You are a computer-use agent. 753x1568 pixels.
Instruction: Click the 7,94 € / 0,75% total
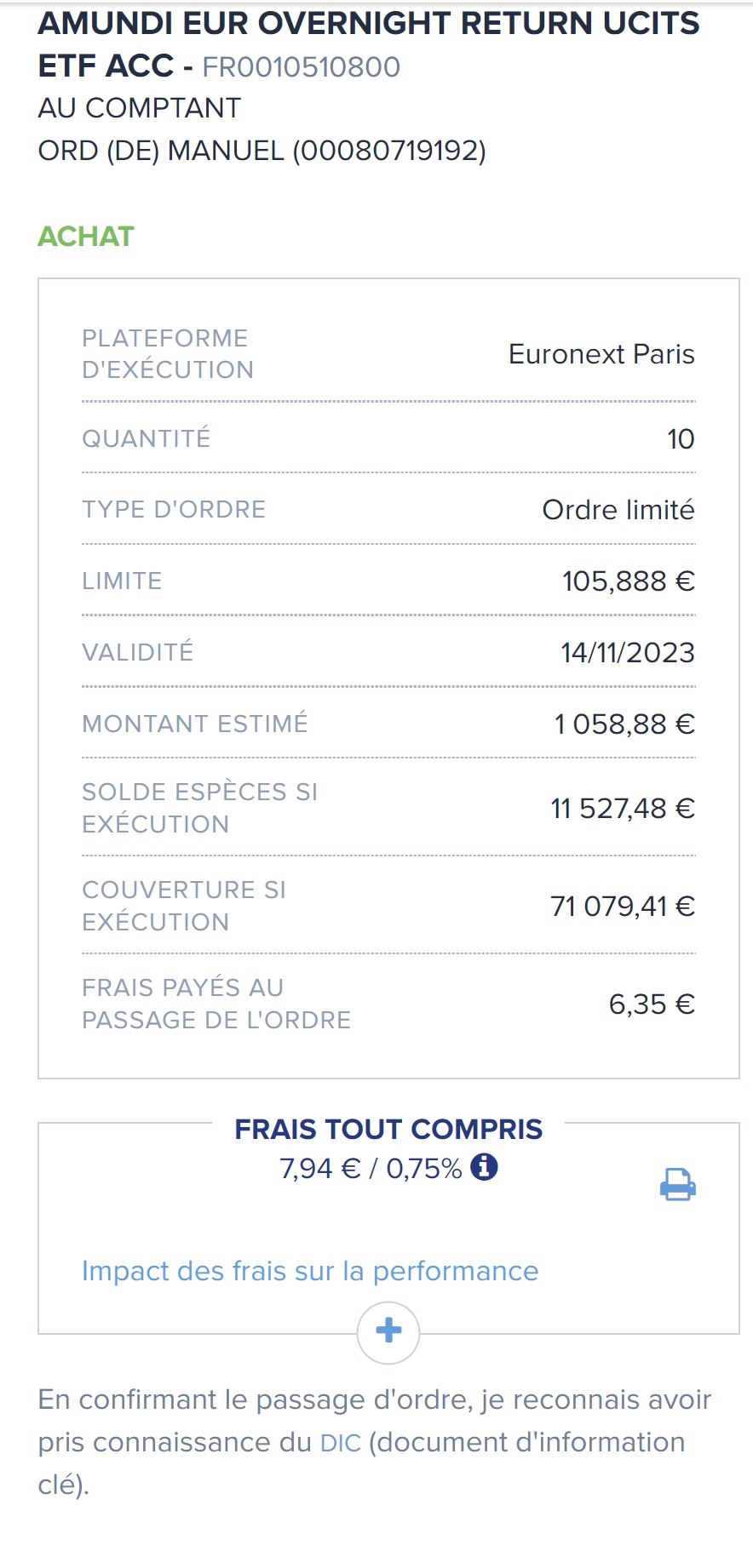click(371, 1169)
